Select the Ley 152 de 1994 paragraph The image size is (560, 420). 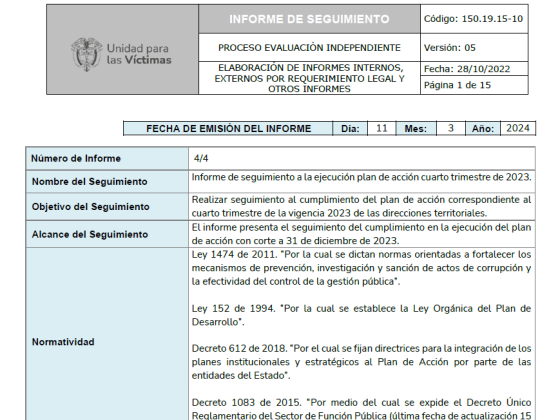[x=361, y=315]
